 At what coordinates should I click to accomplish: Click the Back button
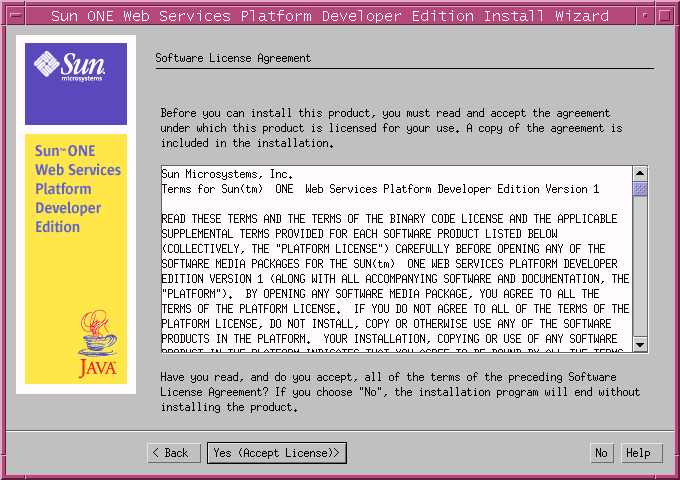174,453
